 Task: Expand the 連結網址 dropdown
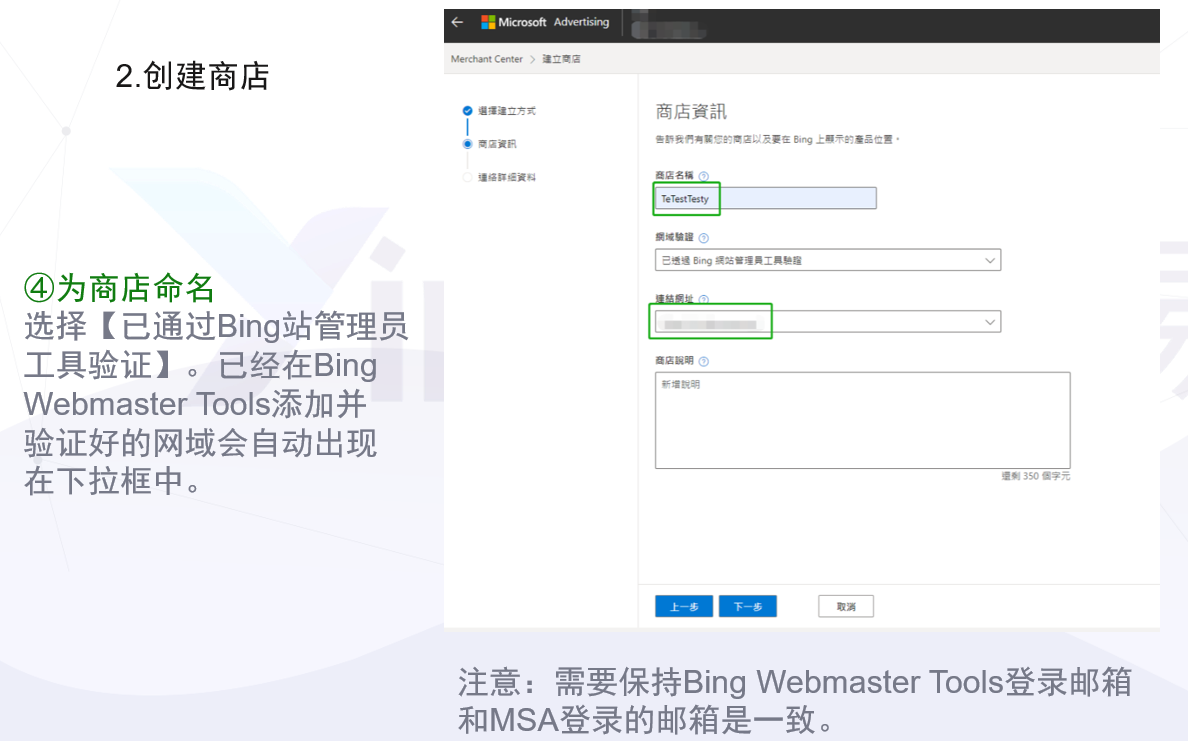827,322
